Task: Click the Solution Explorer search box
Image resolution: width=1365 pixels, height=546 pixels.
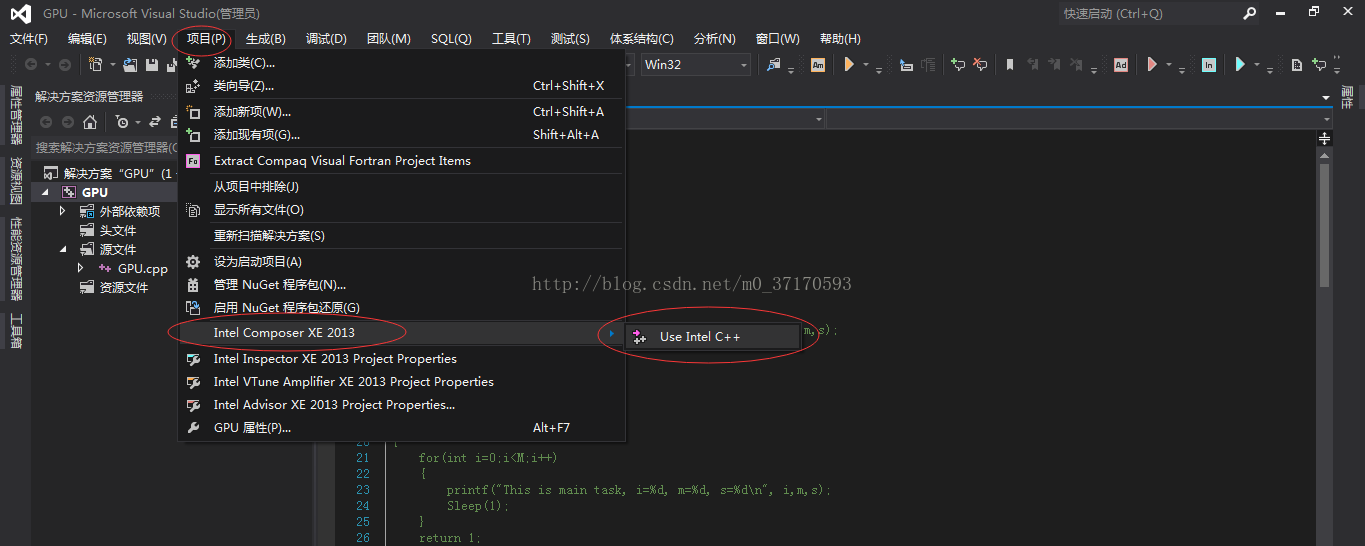Action: point(105,147)
